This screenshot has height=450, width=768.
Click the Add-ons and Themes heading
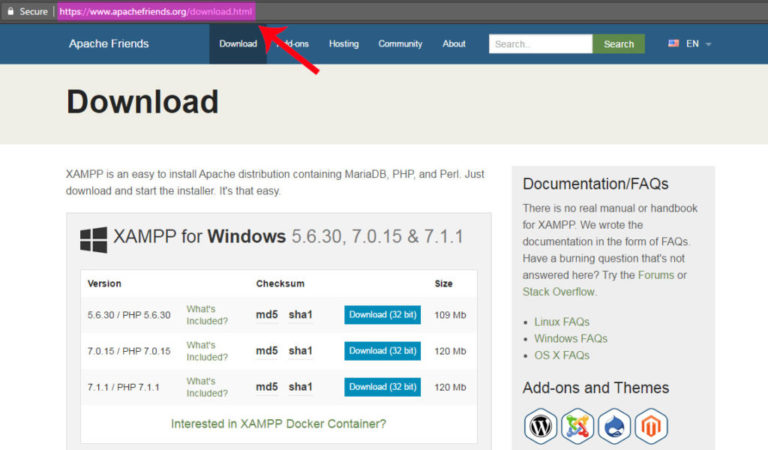click(596, 388)
